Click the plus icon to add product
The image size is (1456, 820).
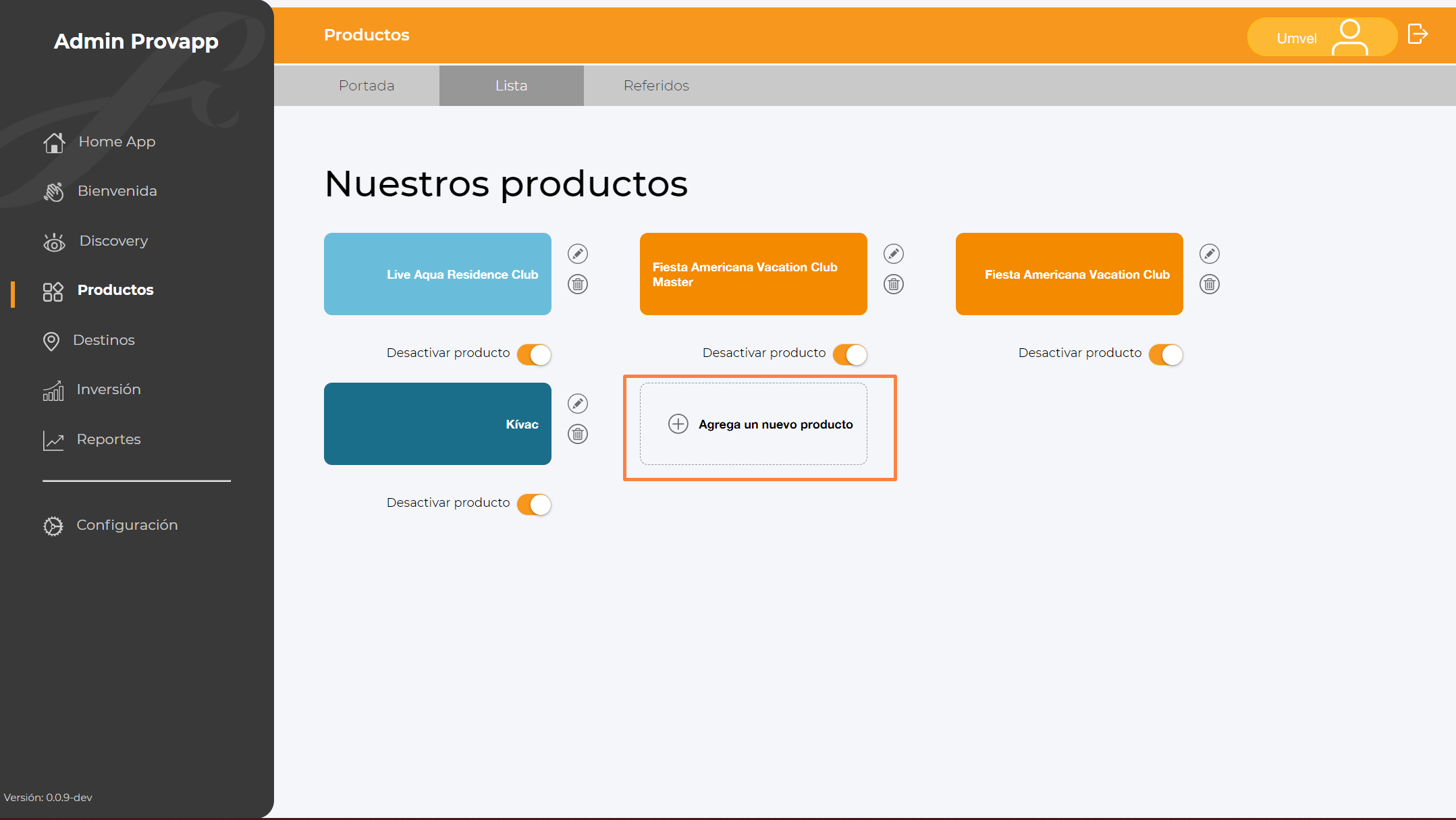tap(678, 424)
